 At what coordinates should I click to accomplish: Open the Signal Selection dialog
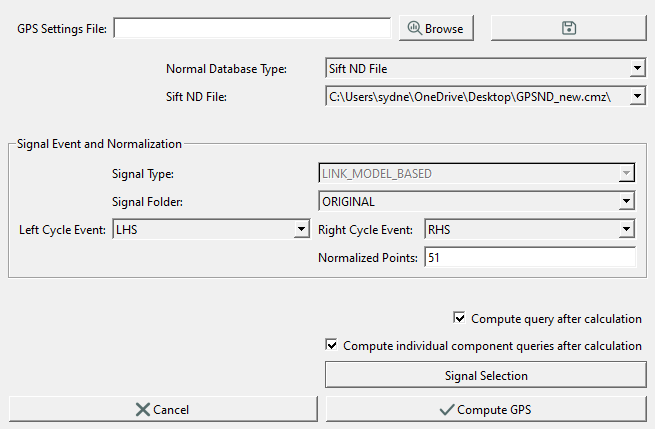tap(486, 376)
